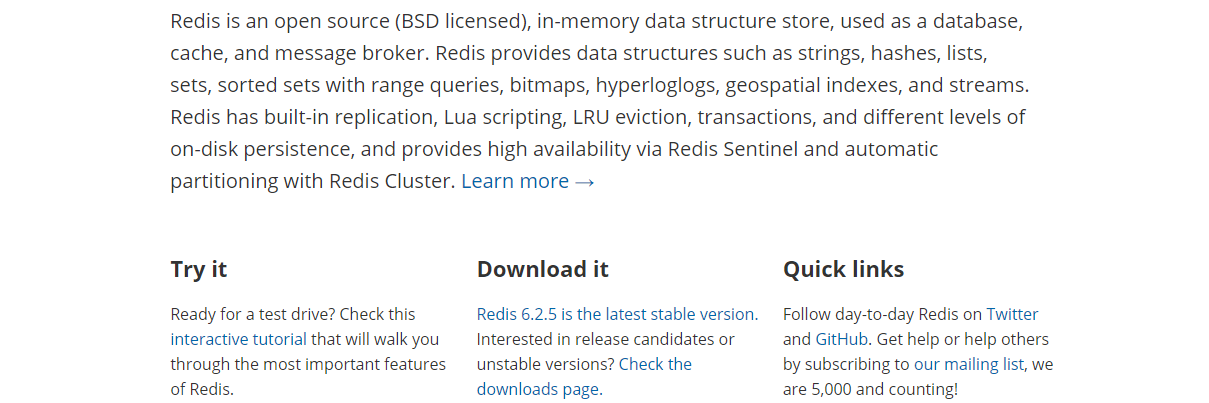Click the Ready for a test drive text

255,314
